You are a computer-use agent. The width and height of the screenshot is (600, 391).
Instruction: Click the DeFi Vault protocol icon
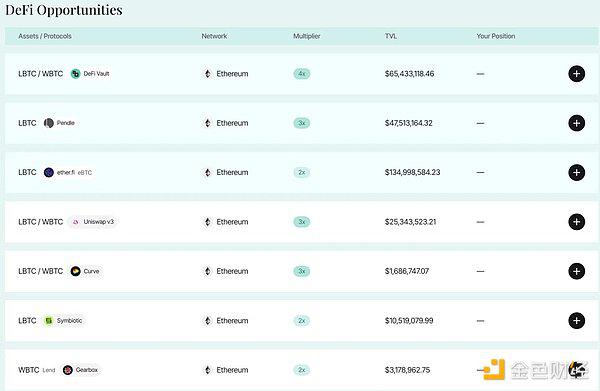point(75,74)
